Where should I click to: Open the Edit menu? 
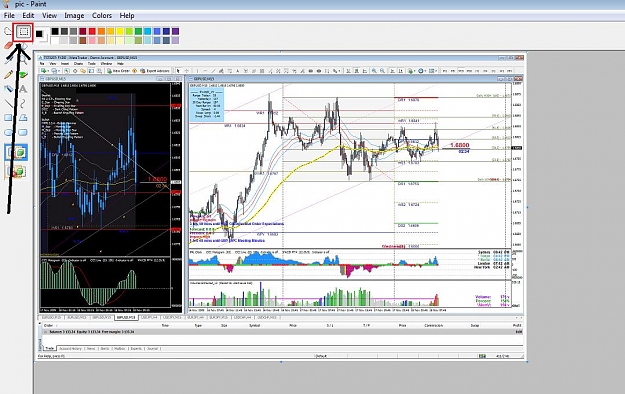28,16
